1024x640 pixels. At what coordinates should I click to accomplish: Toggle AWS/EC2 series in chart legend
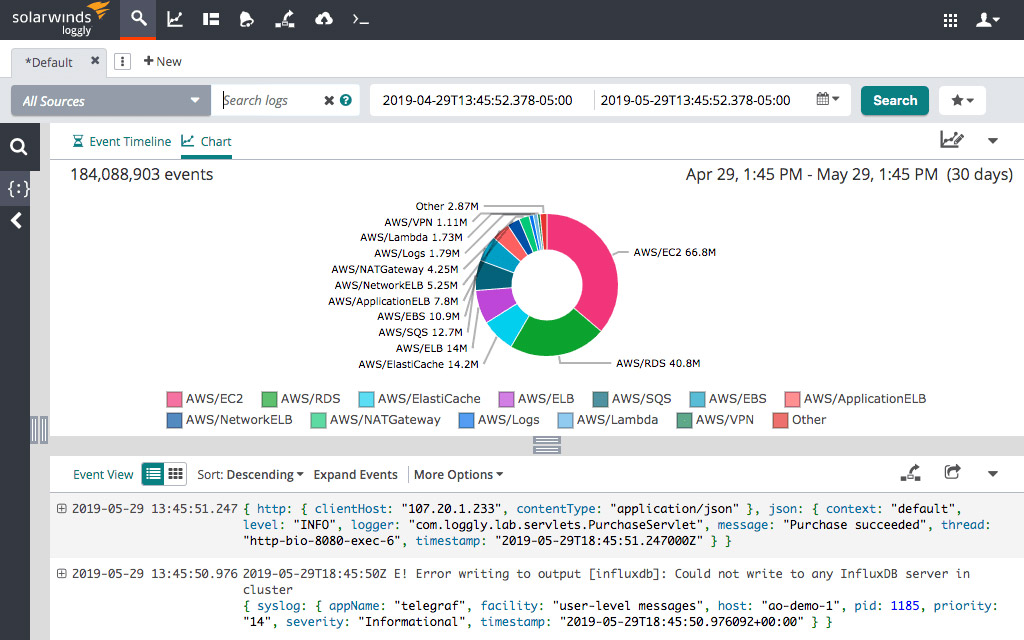pyautogui.click(x=205, y=398)
